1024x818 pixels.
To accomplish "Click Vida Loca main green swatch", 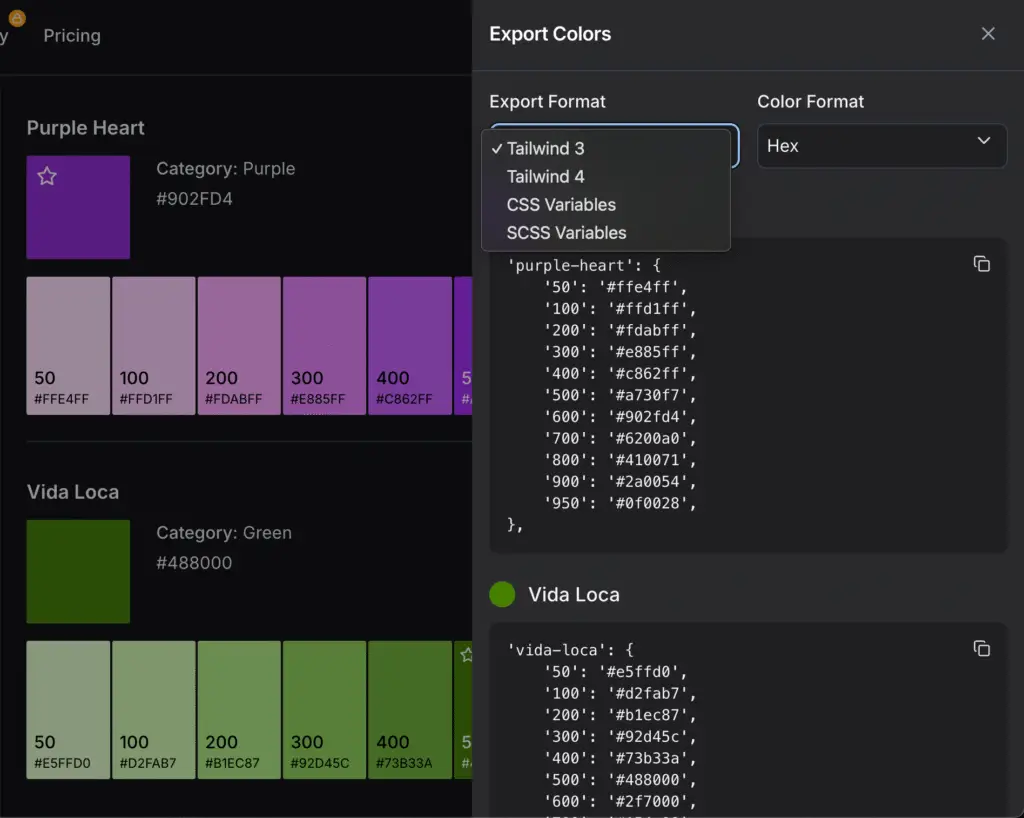I will [78, 571].
